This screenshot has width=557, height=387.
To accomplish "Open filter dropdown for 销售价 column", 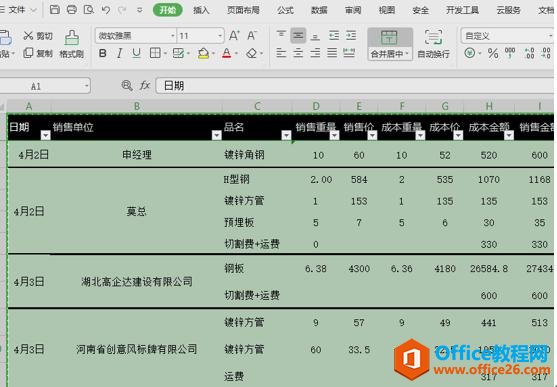I will click(x=372, y=135).
